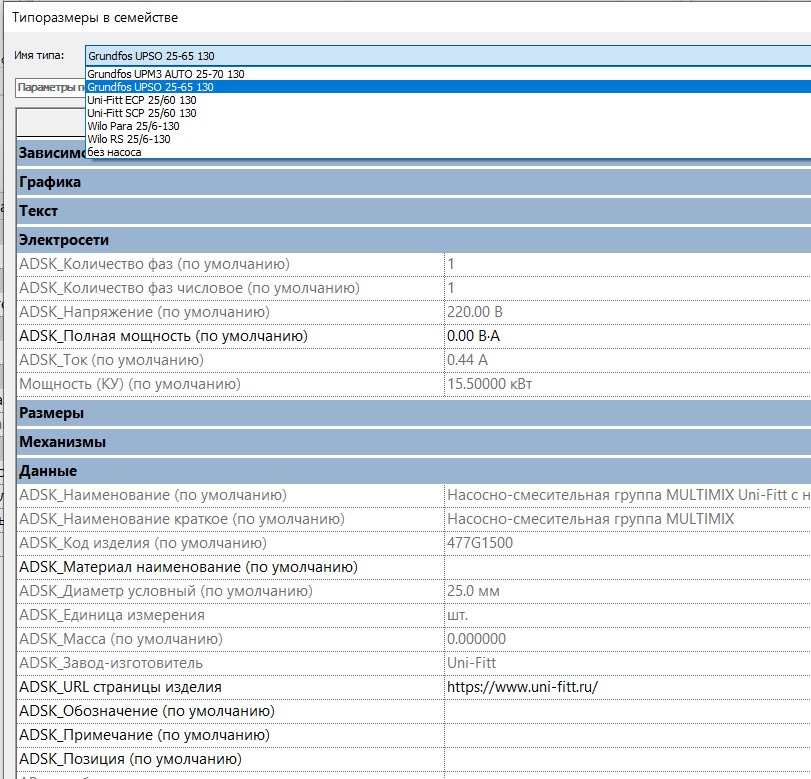Expand the Размеры parameter group
The height and width of the screenshot is (779, 811).
pos(414,413)
